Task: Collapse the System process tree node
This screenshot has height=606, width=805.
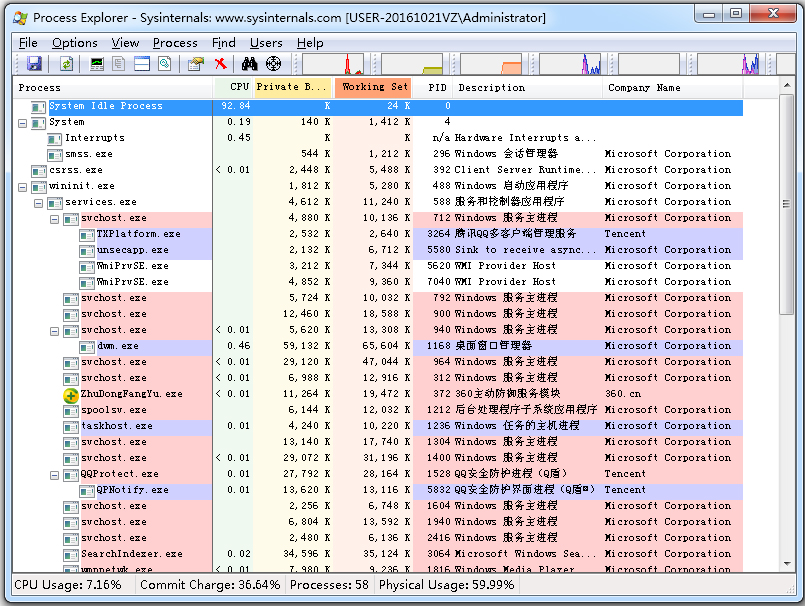Action: pos(23,123)
